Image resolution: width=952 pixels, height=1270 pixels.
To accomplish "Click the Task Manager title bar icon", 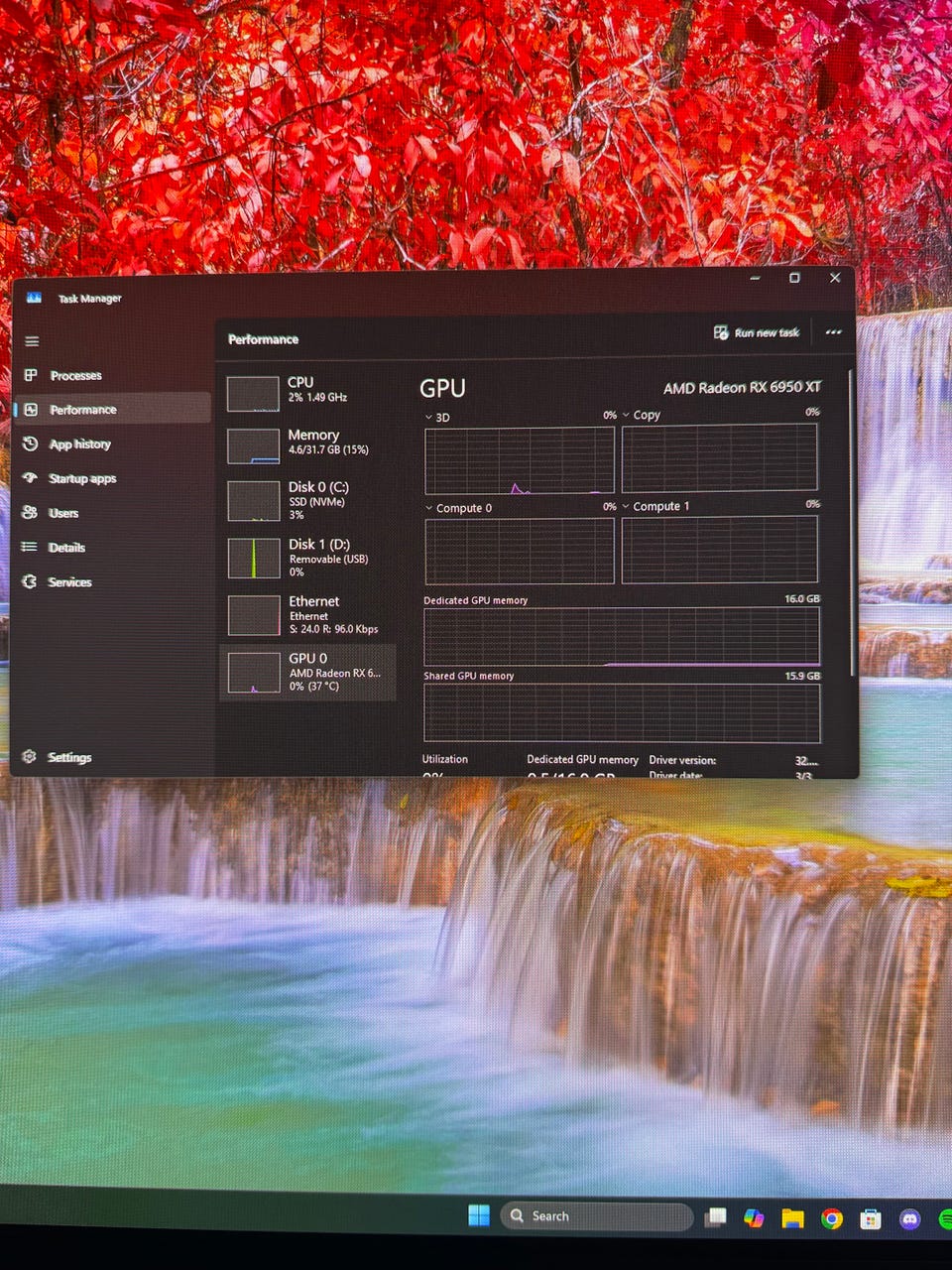I will click(x=34, y=298).
